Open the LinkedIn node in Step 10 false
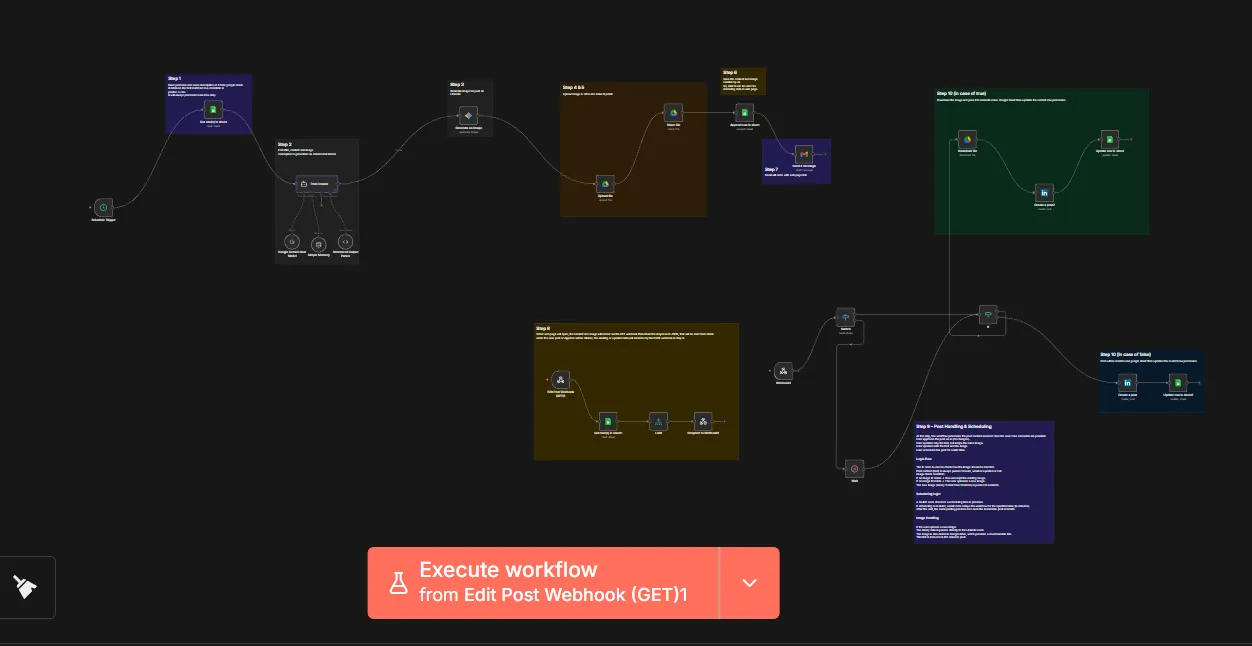 click(x=1127, y=383)
